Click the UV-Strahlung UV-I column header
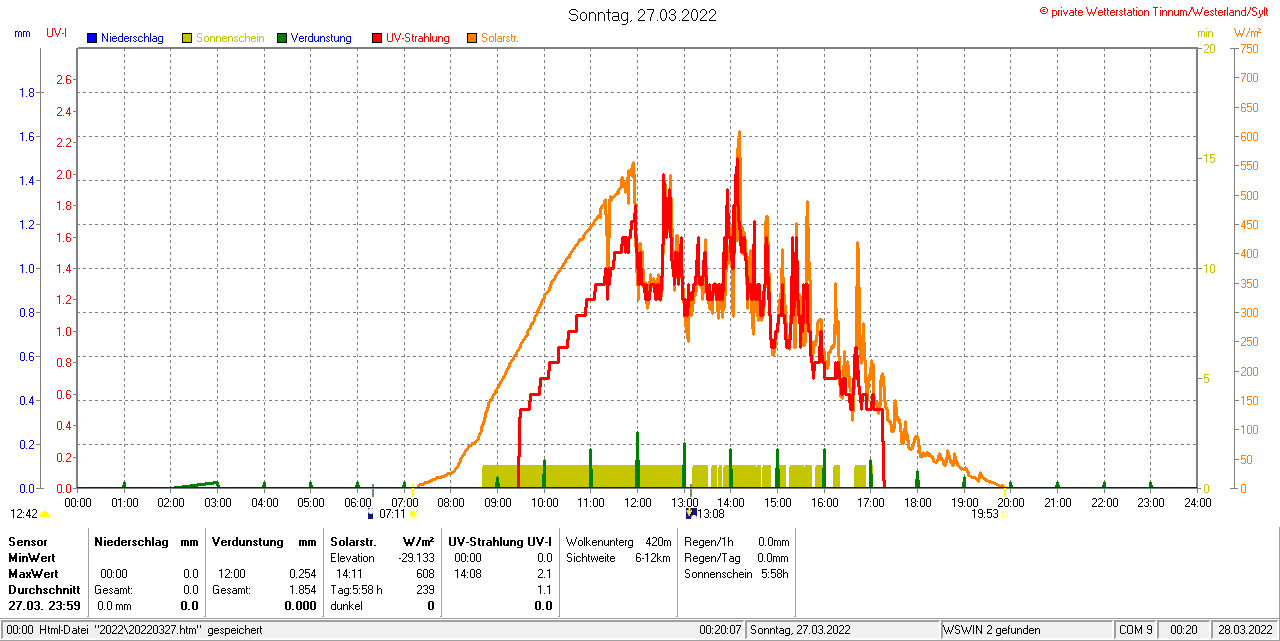Viewport: 1280px width, 641px height. [x=500, y=541]
